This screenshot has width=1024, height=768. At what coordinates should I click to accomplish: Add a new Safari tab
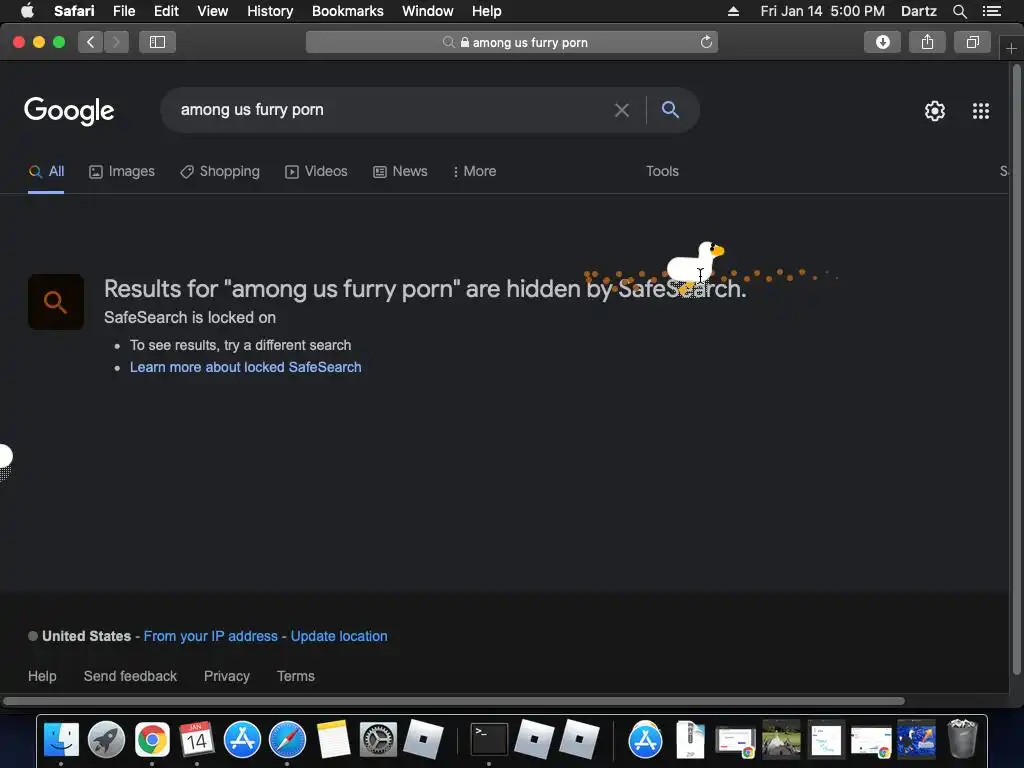tap(1011, 49)
